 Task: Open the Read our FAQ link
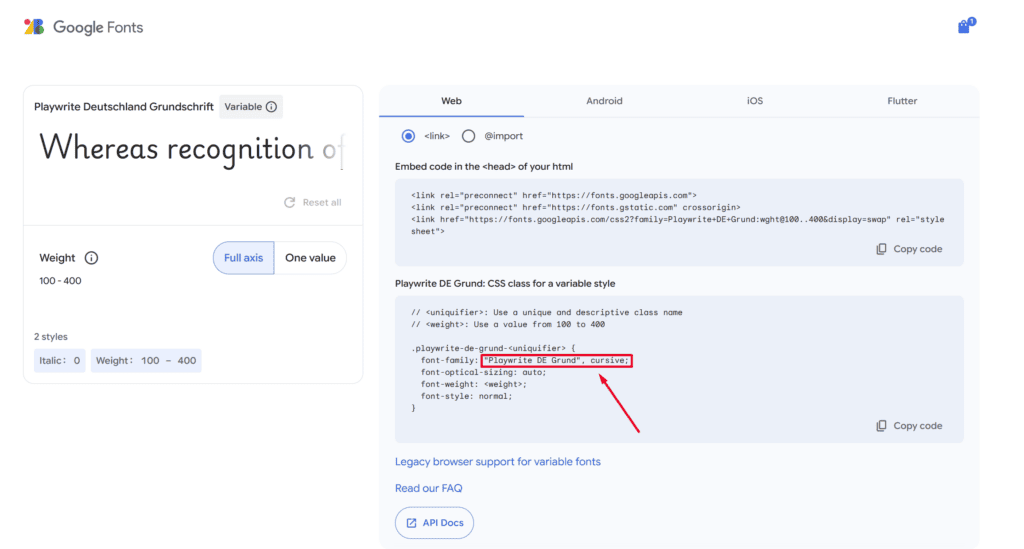pos(428,488)
